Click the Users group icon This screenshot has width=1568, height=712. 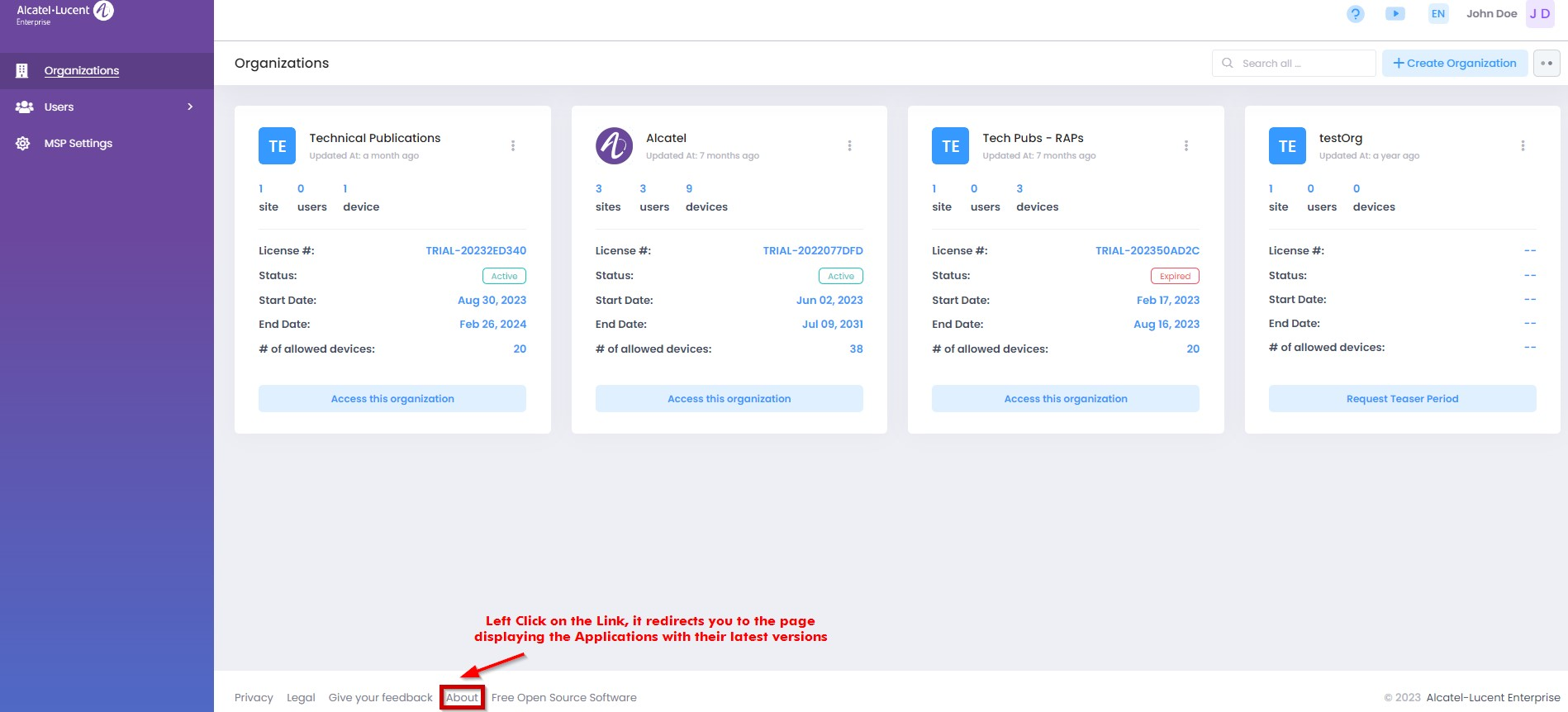(24, 107)
